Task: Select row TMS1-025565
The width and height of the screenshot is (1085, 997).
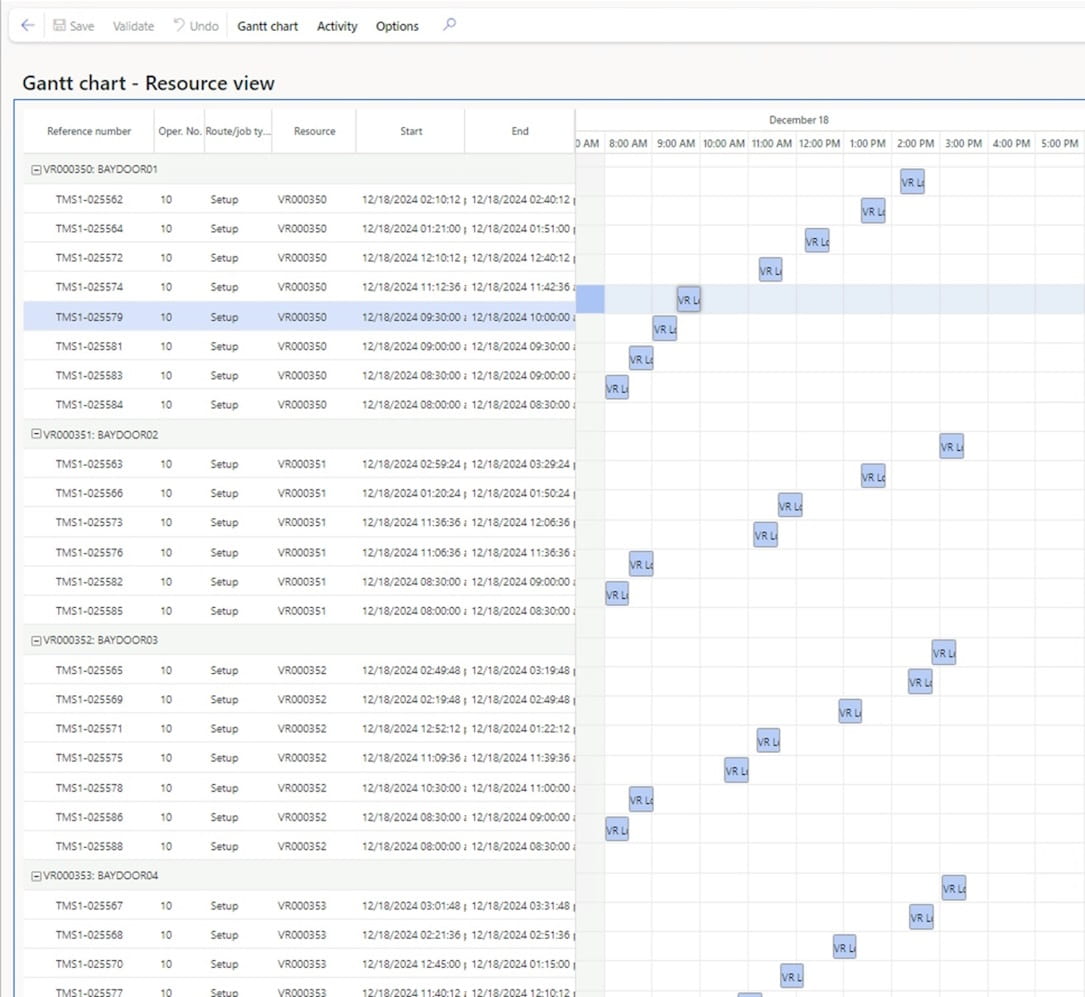Action: point(89,670)
